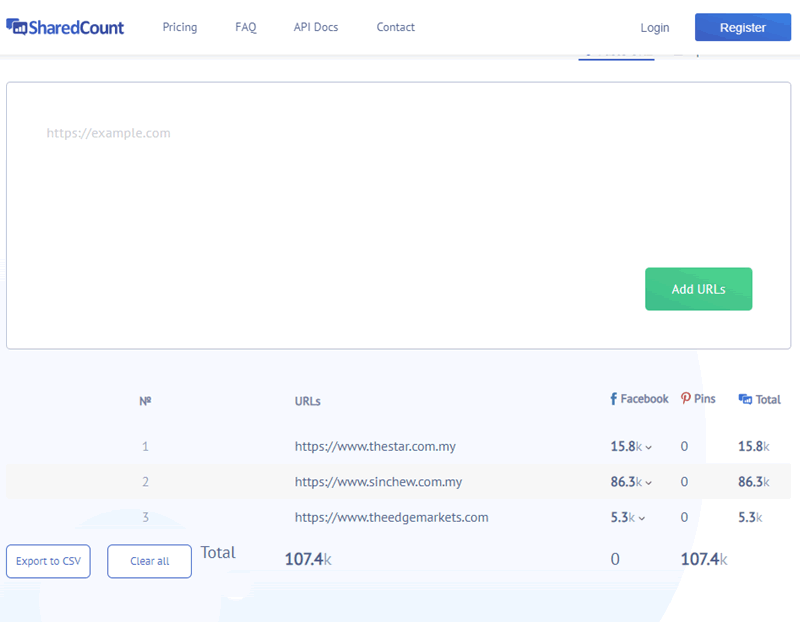Image resolution: width=800 pixels, height=622 pixels.
Task: Click the Facebook column header icon
Action: tap(614, 399)
